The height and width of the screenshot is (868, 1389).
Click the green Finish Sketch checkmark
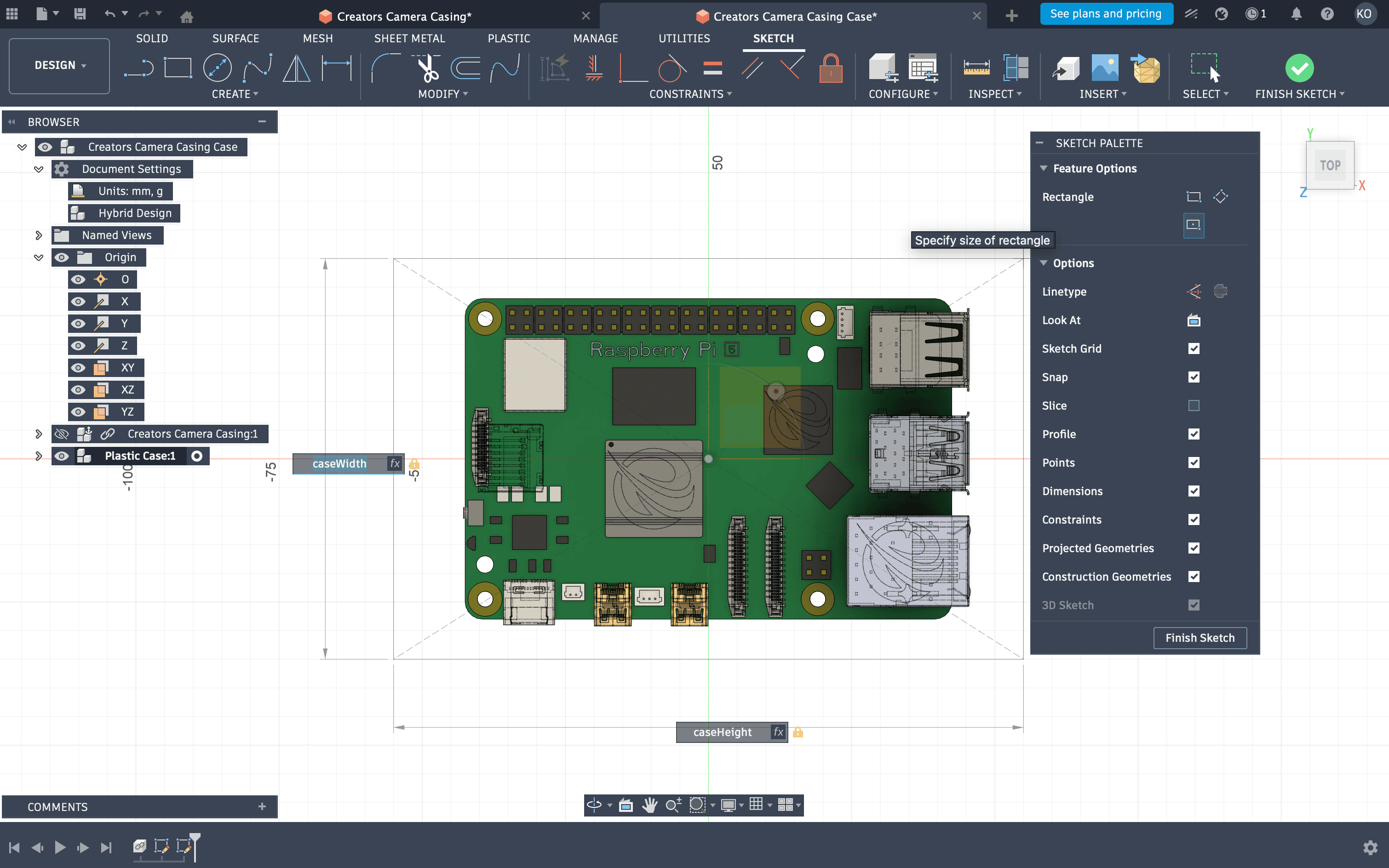point(1299,69)
